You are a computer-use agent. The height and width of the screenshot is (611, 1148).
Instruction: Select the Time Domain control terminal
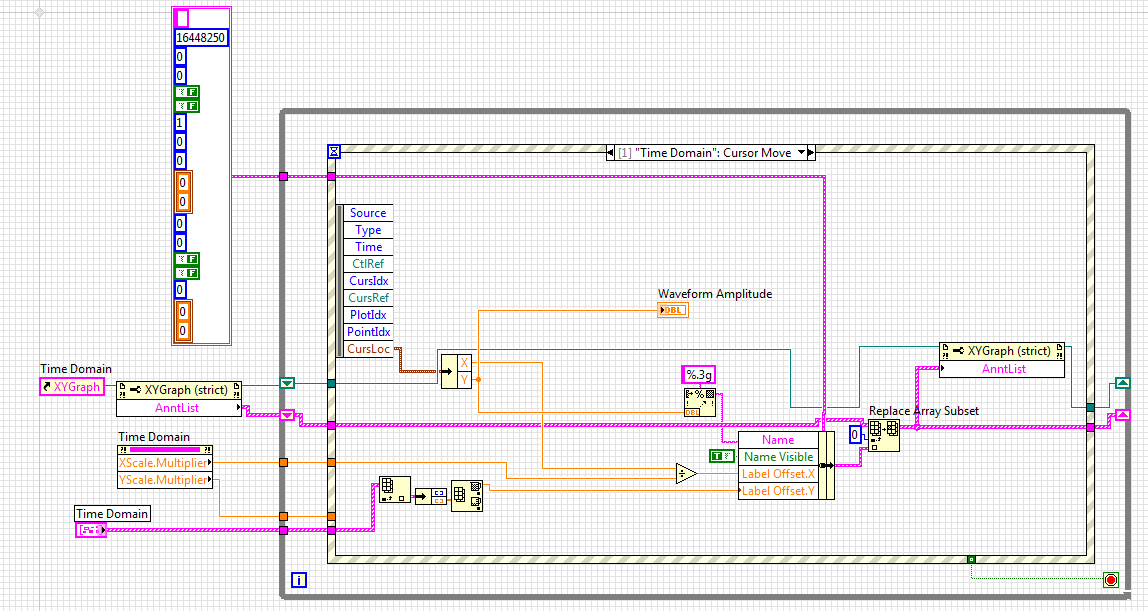point(92,530)
